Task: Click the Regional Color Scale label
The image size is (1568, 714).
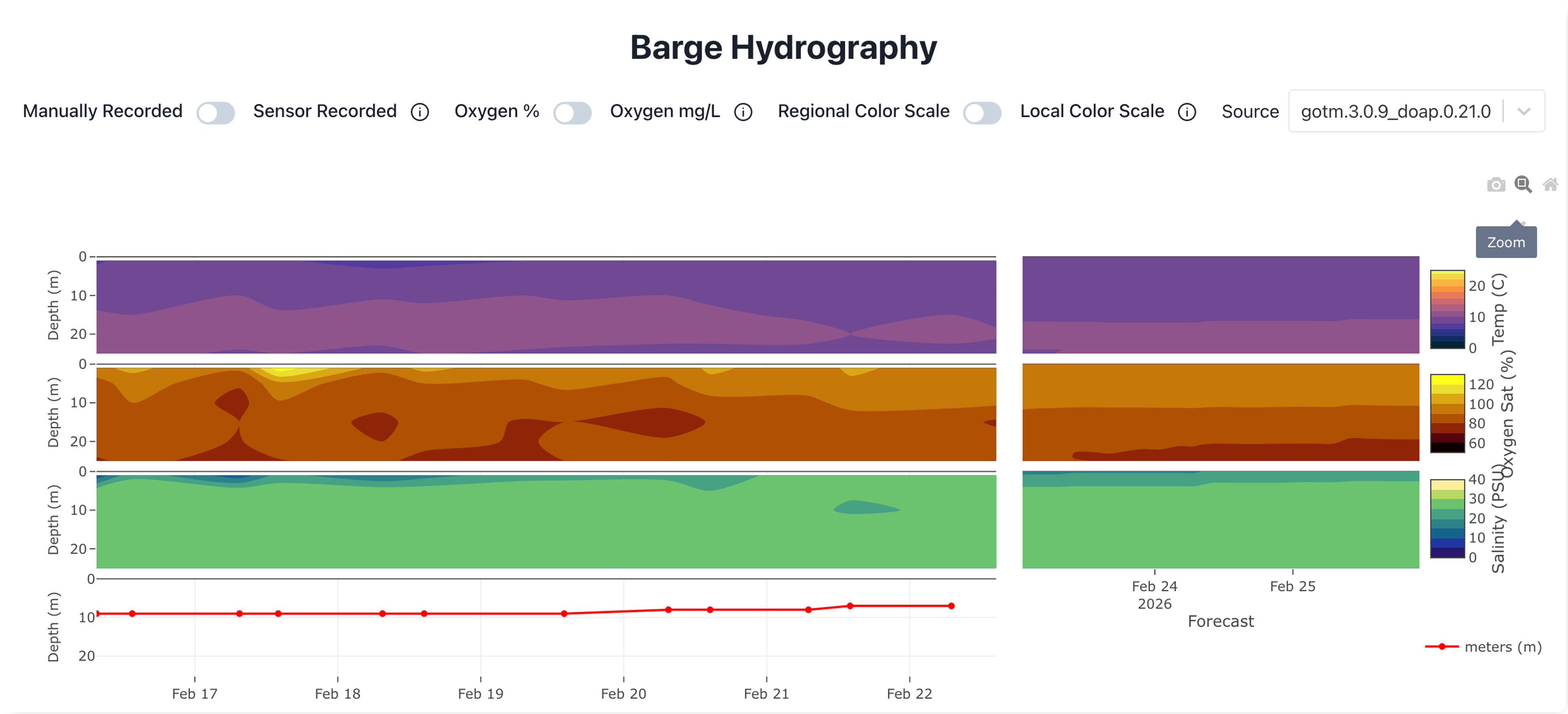Action: point(864,112)
